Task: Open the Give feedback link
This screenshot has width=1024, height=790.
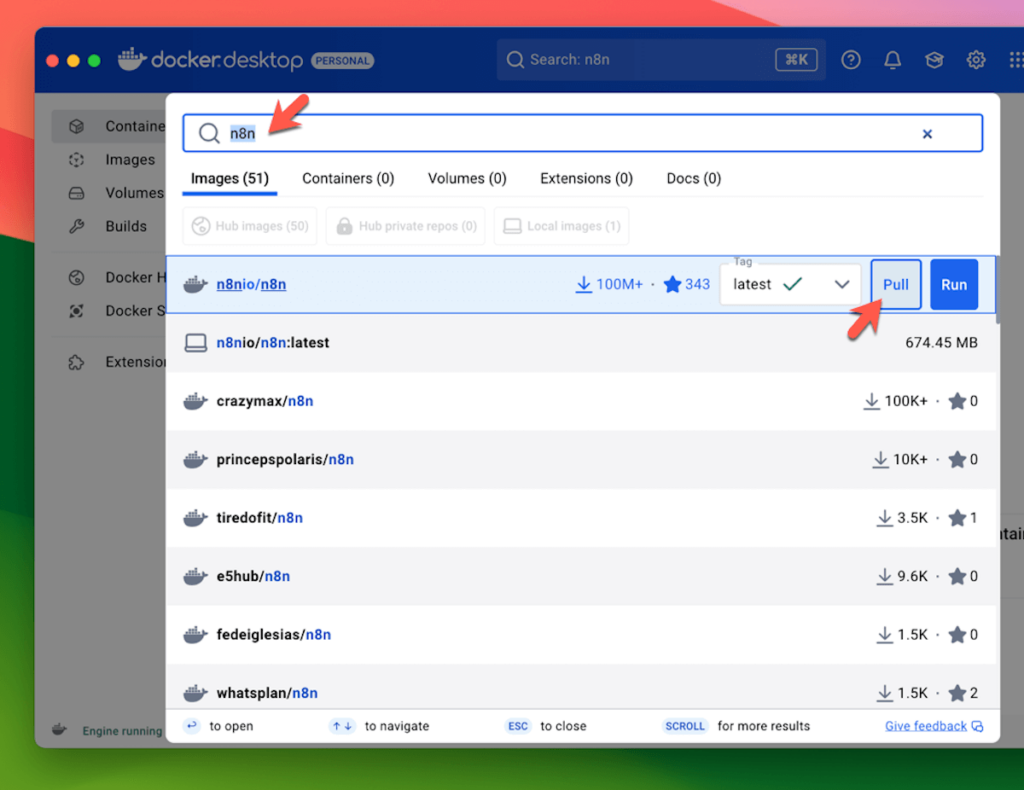Action: pyautogui.click(x=926, y=726)
